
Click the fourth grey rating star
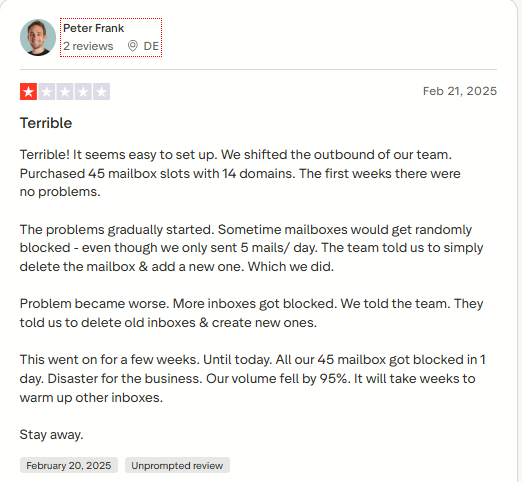(83, 92)
